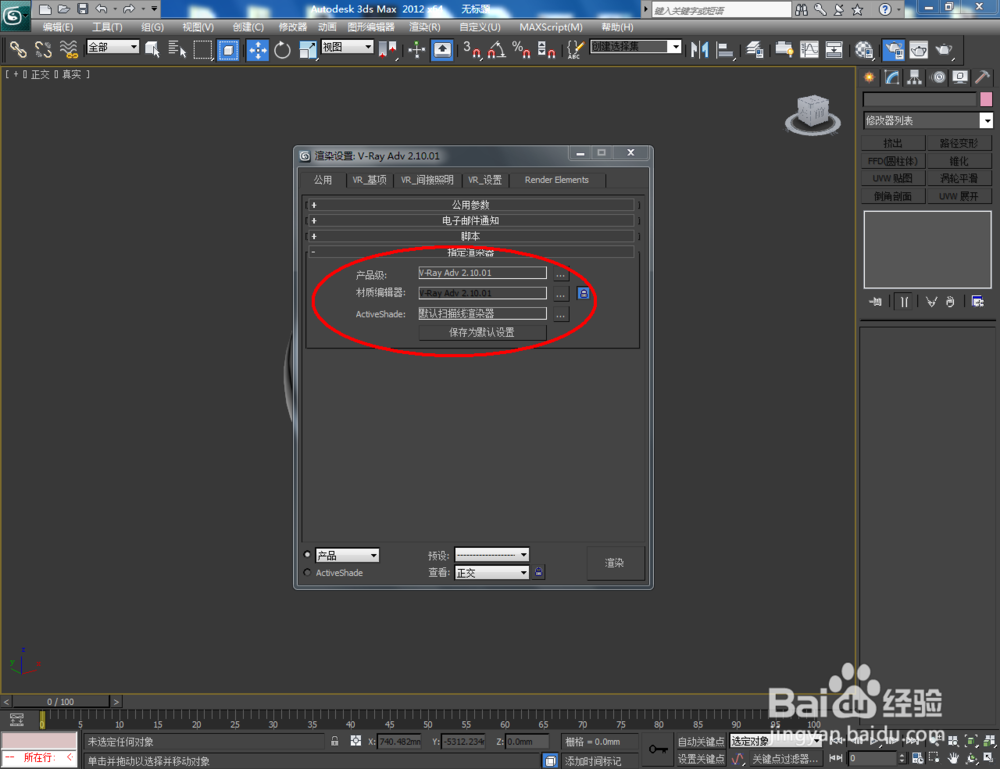Switch to the VR_间接照明 tab
The image size is (1000, 769).
(x=427, y=180)
